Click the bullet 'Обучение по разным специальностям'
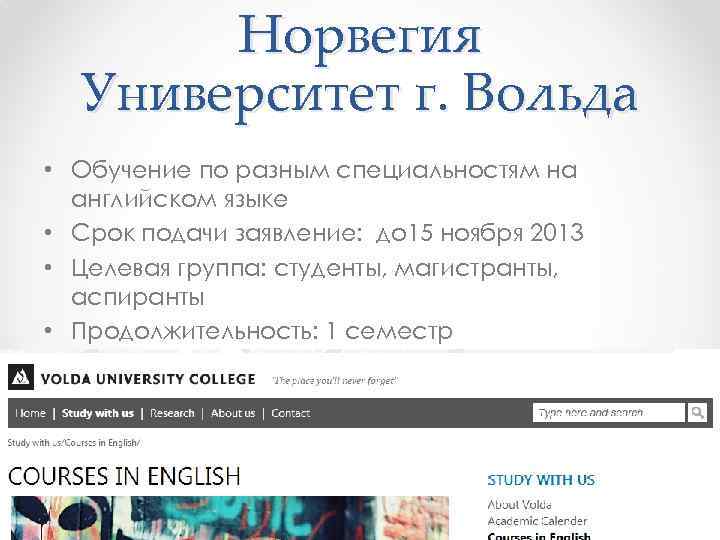 click(x=324, y=184)
